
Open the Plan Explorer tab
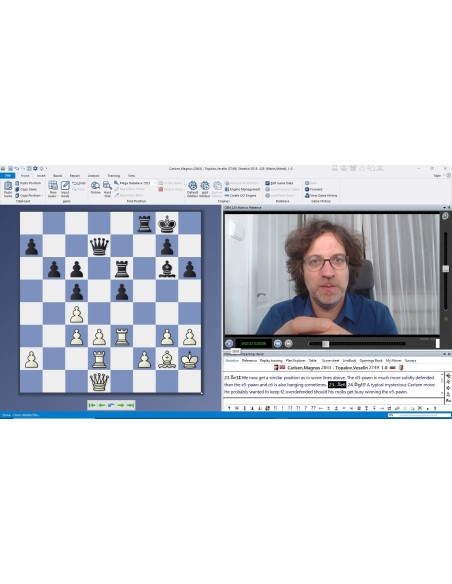tap(296, 361)
